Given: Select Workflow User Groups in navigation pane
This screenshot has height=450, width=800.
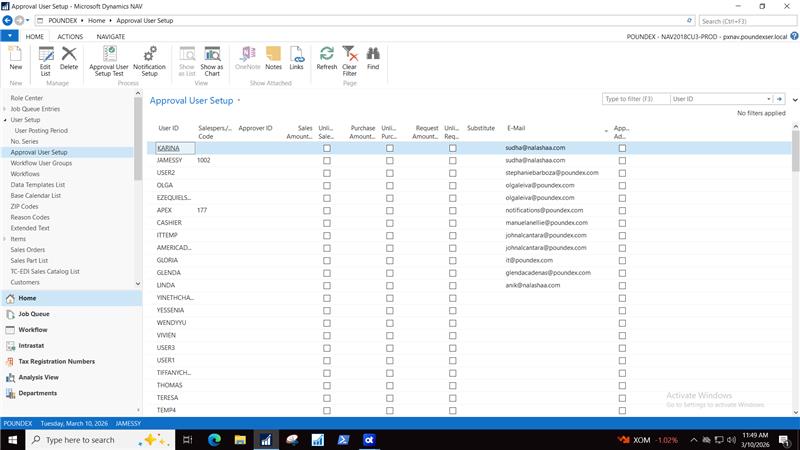Looking at the screenshot, I should point(42,163).
